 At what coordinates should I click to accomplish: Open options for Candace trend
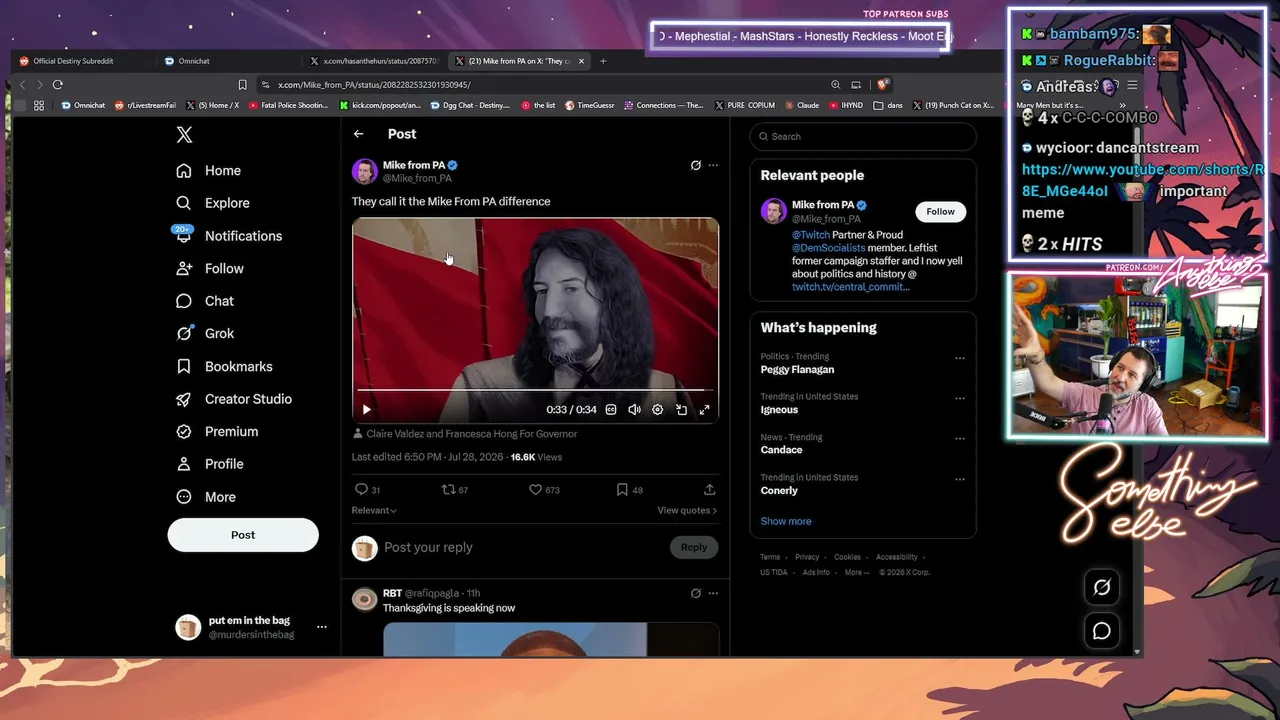[960, 439]
